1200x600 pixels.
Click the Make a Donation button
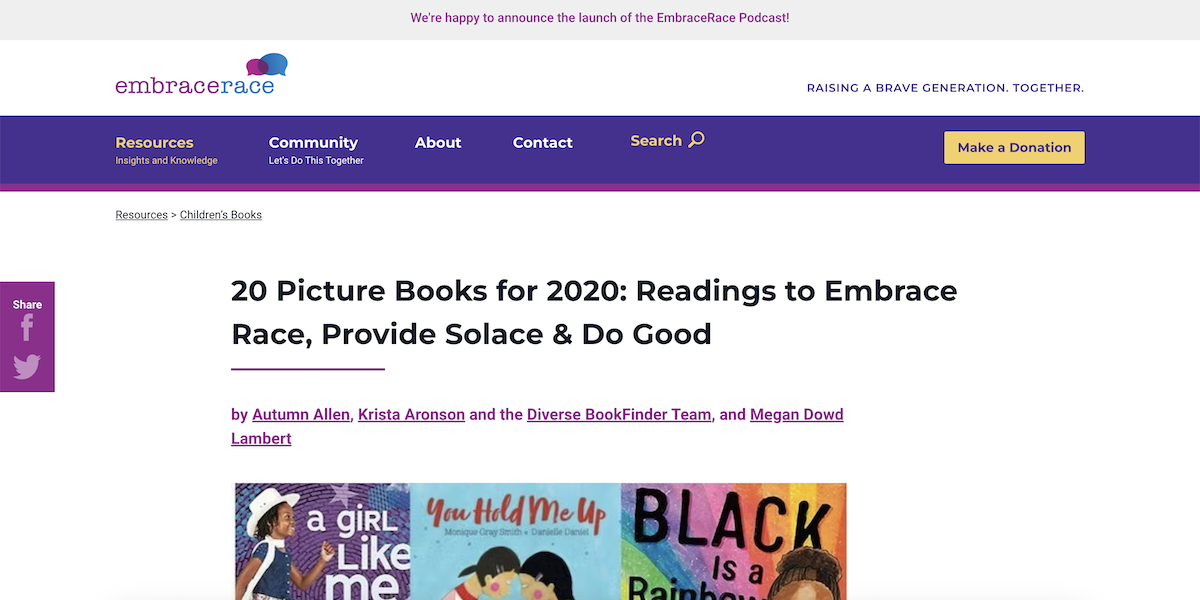pyautogui.click(x=1014, y=148)
